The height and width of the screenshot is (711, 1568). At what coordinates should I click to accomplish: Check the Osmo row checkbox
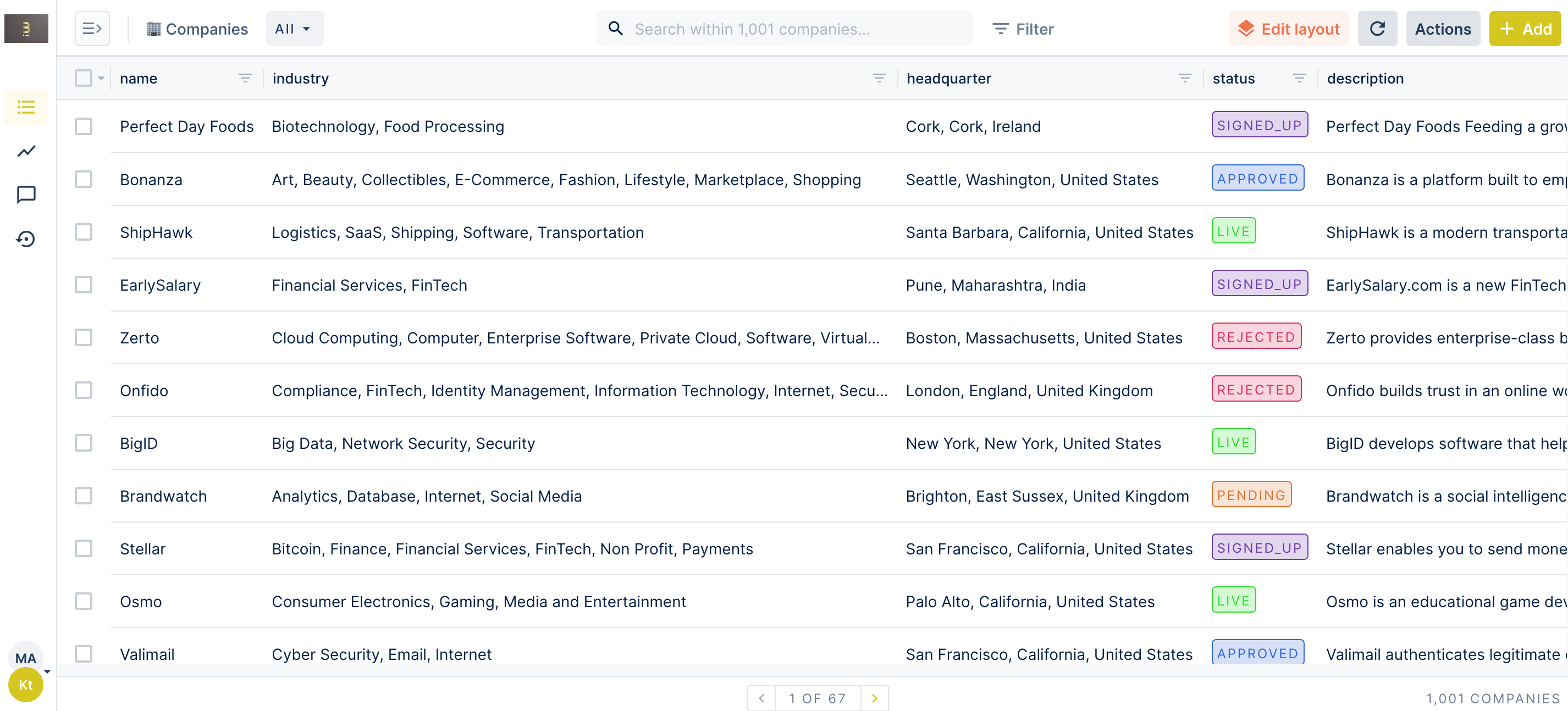(84, 601)
